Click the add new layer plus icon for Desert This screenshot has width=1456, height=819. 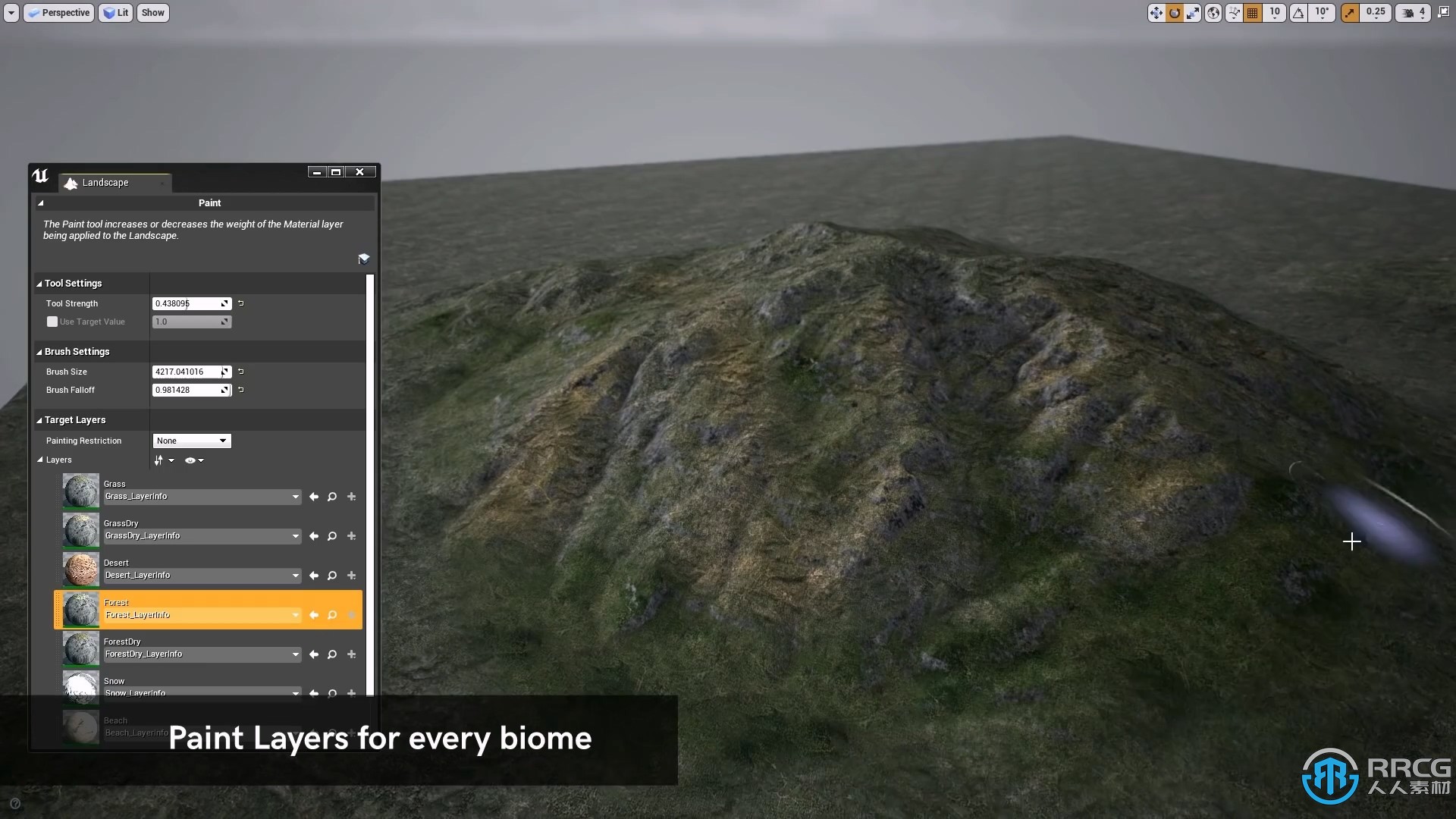pos(351,575)
